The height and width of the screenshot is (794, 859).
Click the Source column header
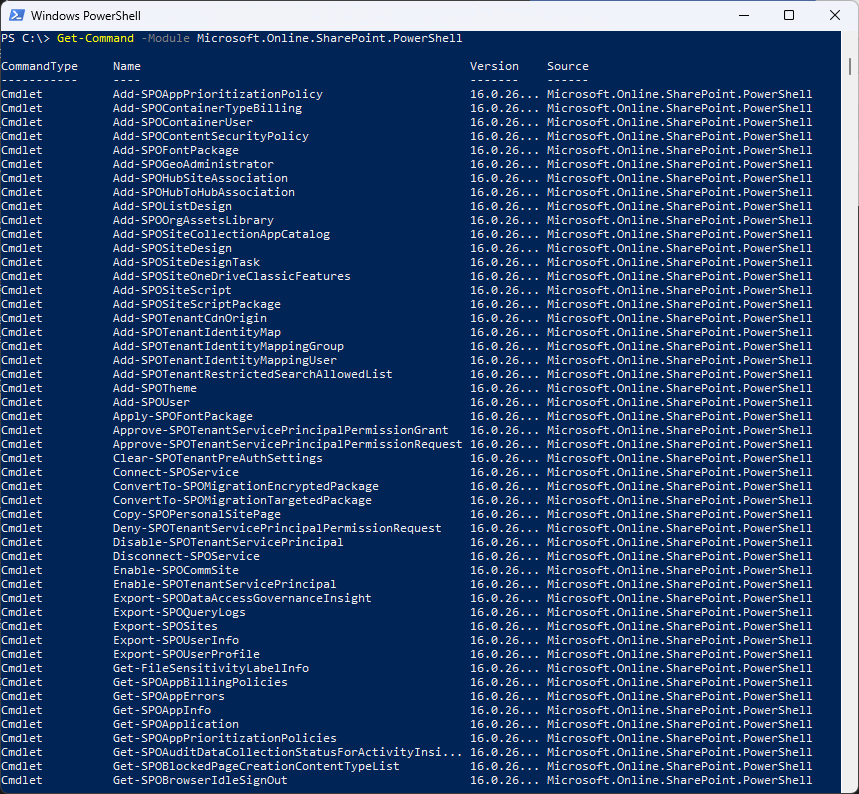point(568,66)
